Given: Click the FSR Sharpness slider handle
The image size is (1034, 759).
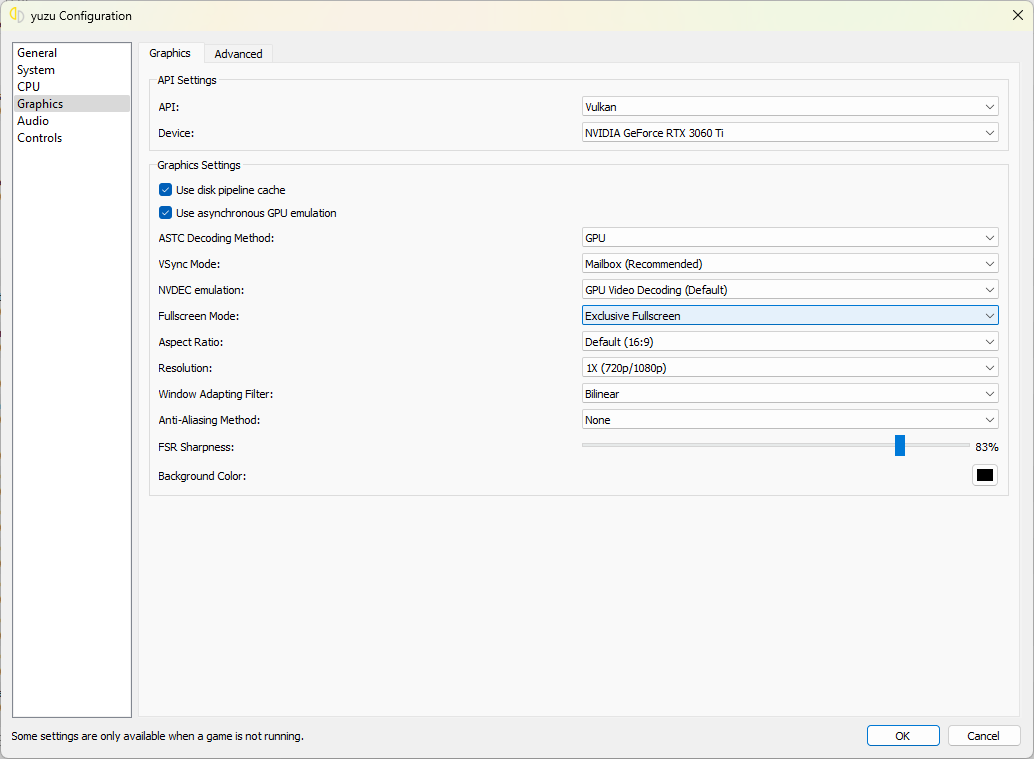Looking at the screenshot, I should click(900, 446).
